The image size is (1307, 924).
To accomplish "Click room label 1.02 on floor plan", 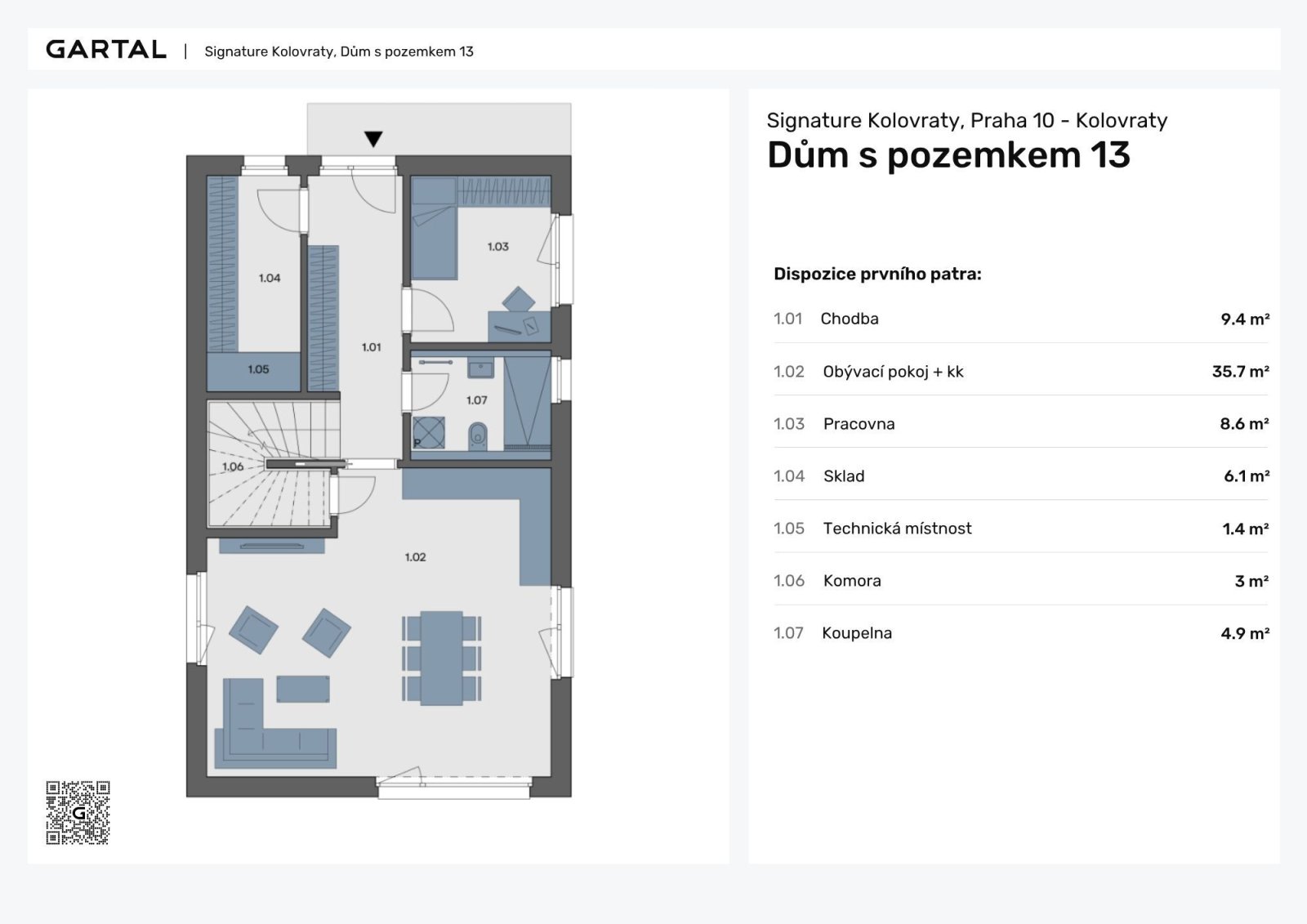I will tap(415, 557).
